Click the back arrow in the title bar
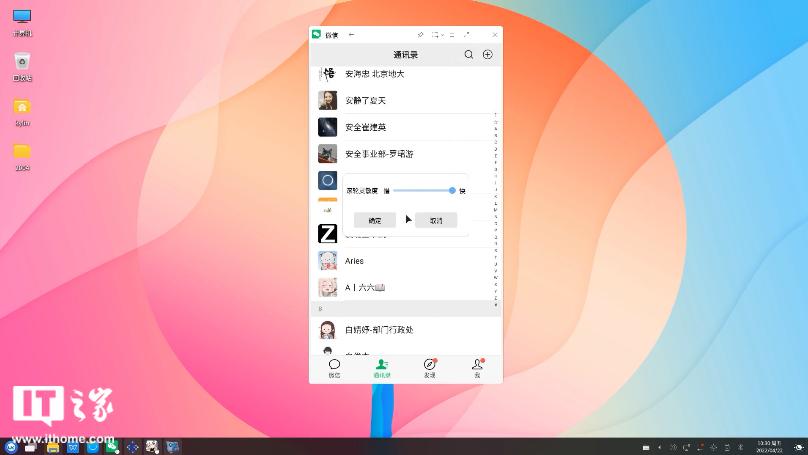Viewport: 808px width, 455px height. [351, 34]
